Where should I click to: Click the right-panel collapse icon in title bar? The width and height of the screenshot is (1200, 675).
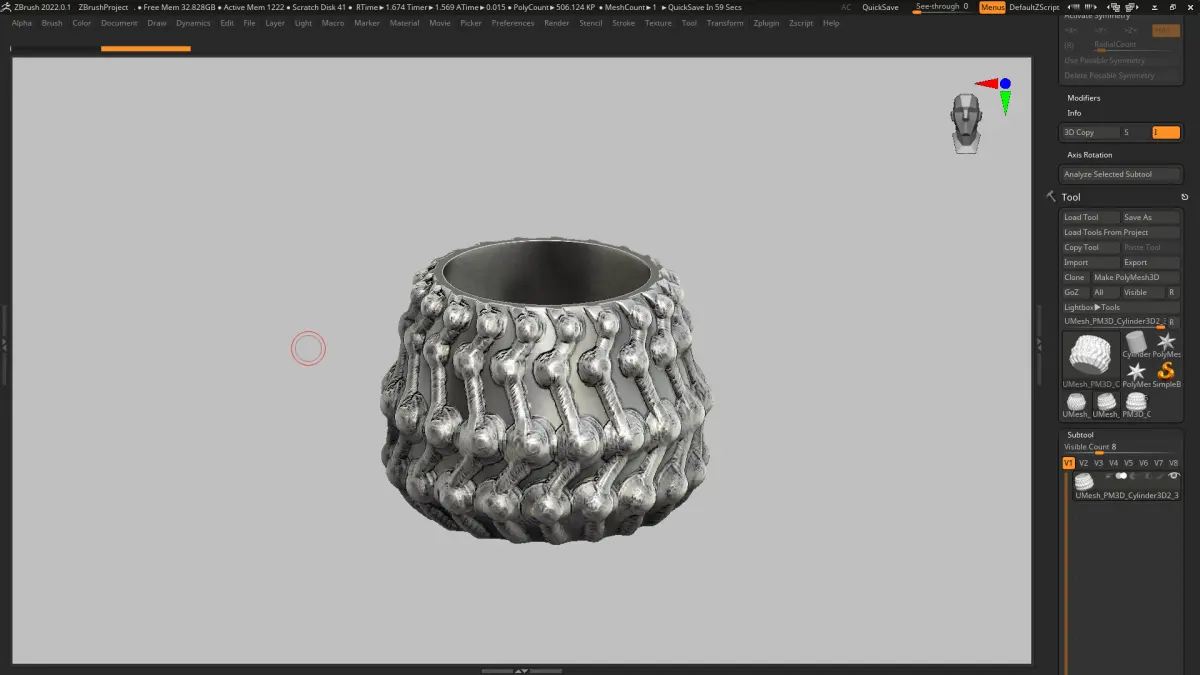(1091, 7)
